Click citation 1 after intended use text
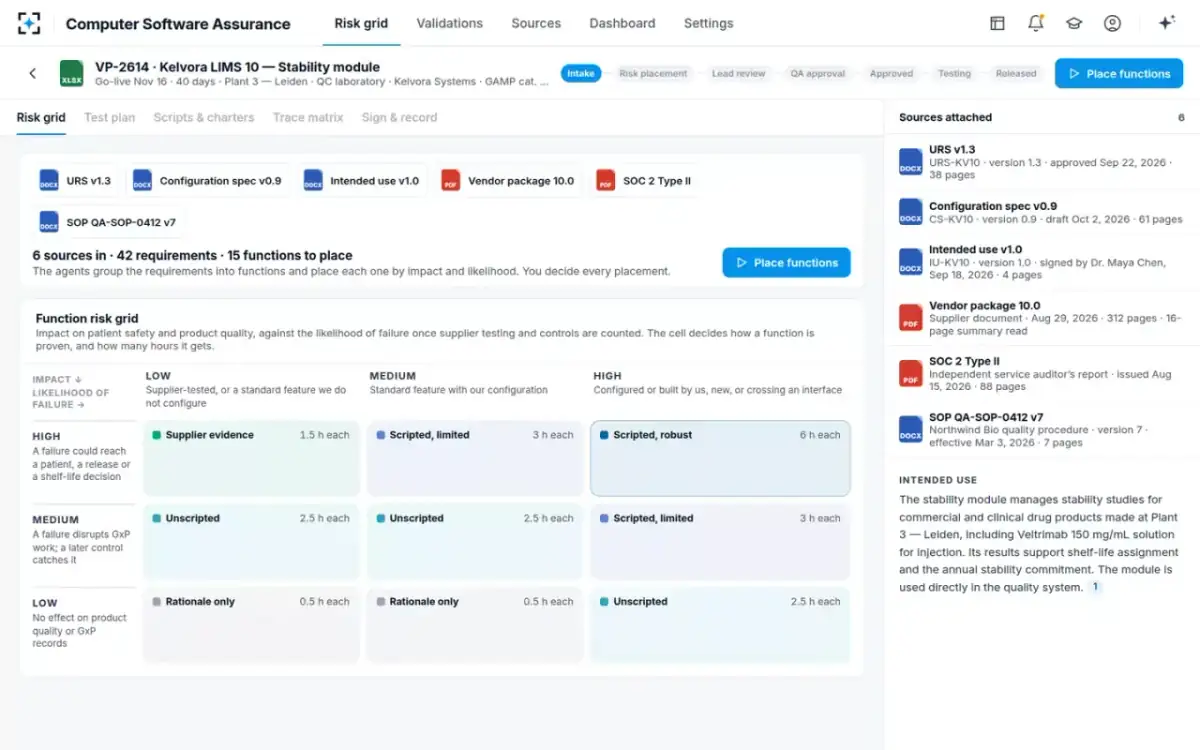 [x=1095, y=587]
